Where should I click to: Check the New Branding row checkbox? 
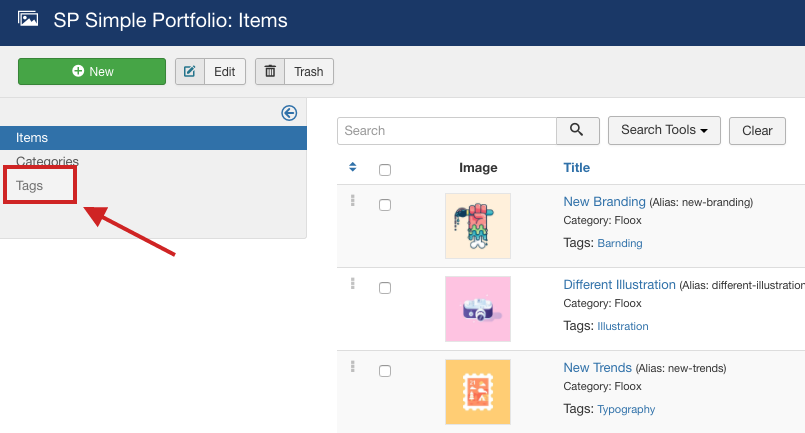[x=385, y=205]
